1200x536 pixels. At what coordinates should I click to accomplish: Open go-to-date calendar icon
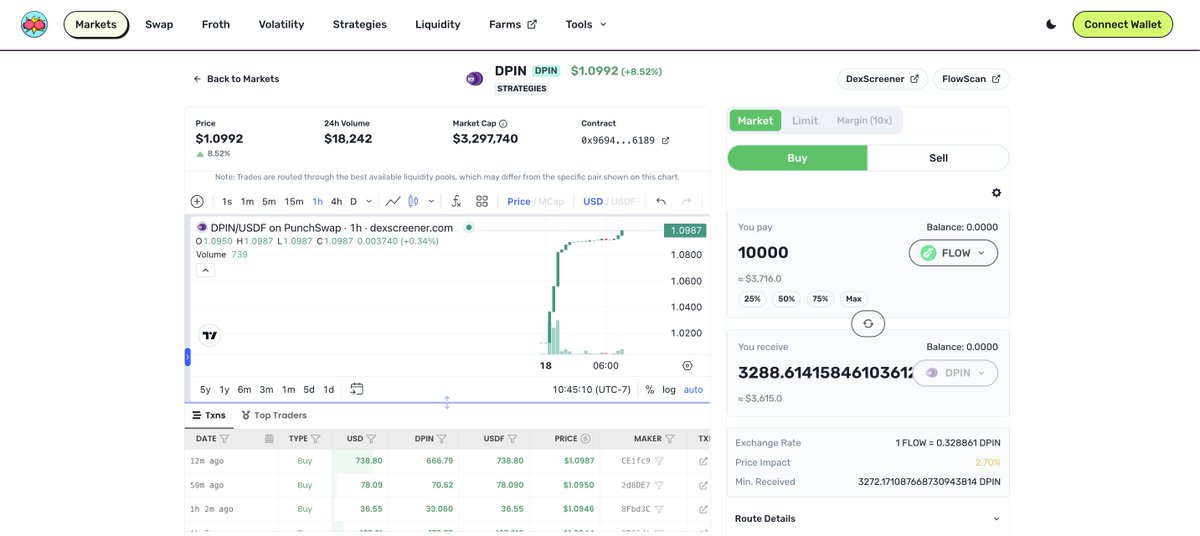(x=356, y=389)
